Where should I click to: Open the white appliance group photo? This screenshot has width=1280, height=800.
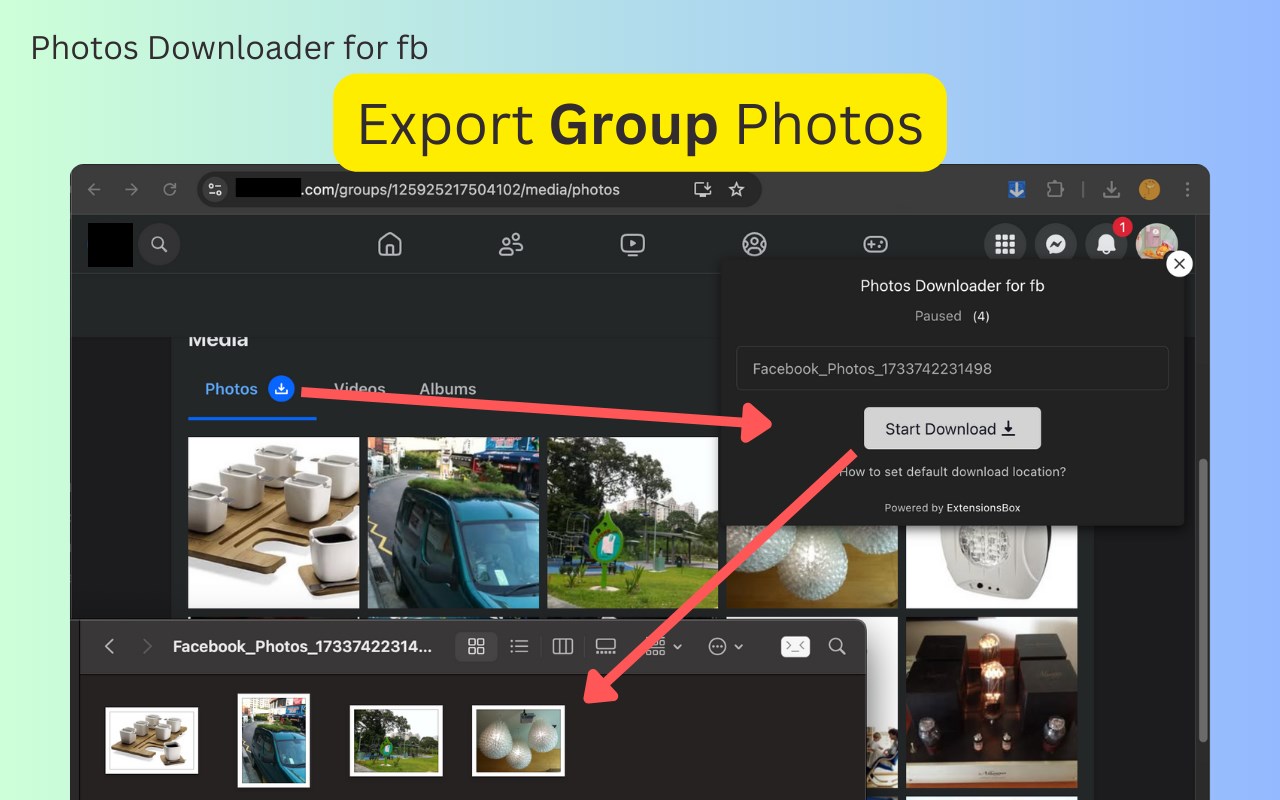991,566
